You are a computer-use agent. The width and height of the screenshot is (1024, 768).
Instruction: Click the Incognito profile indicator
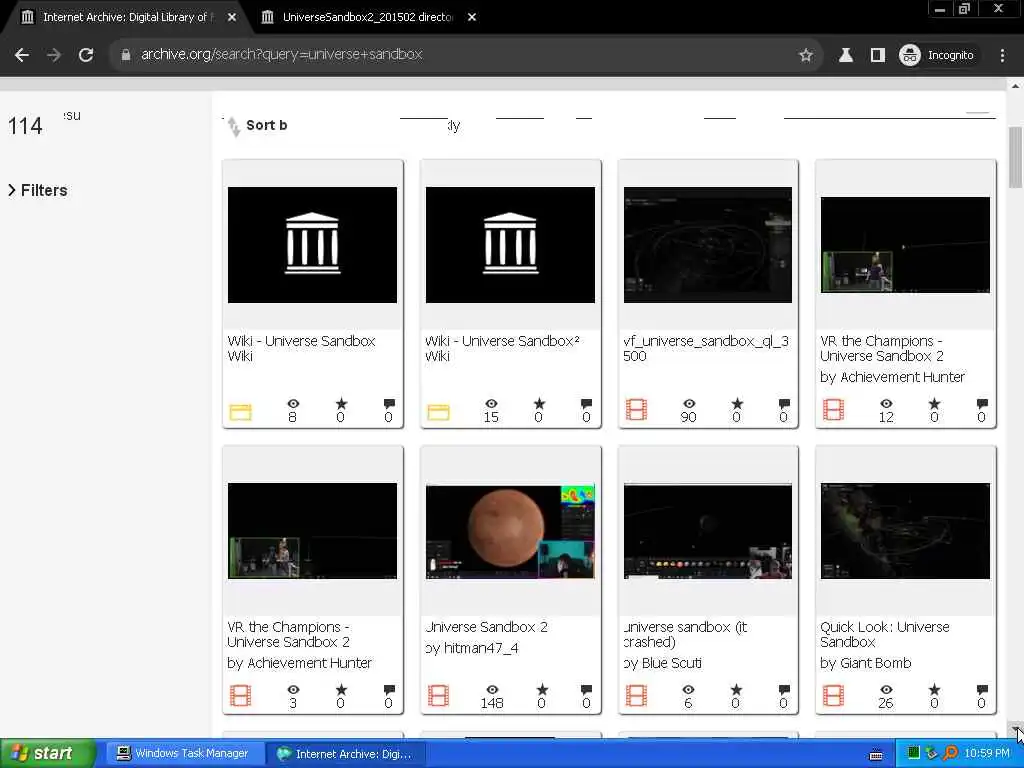937,55
